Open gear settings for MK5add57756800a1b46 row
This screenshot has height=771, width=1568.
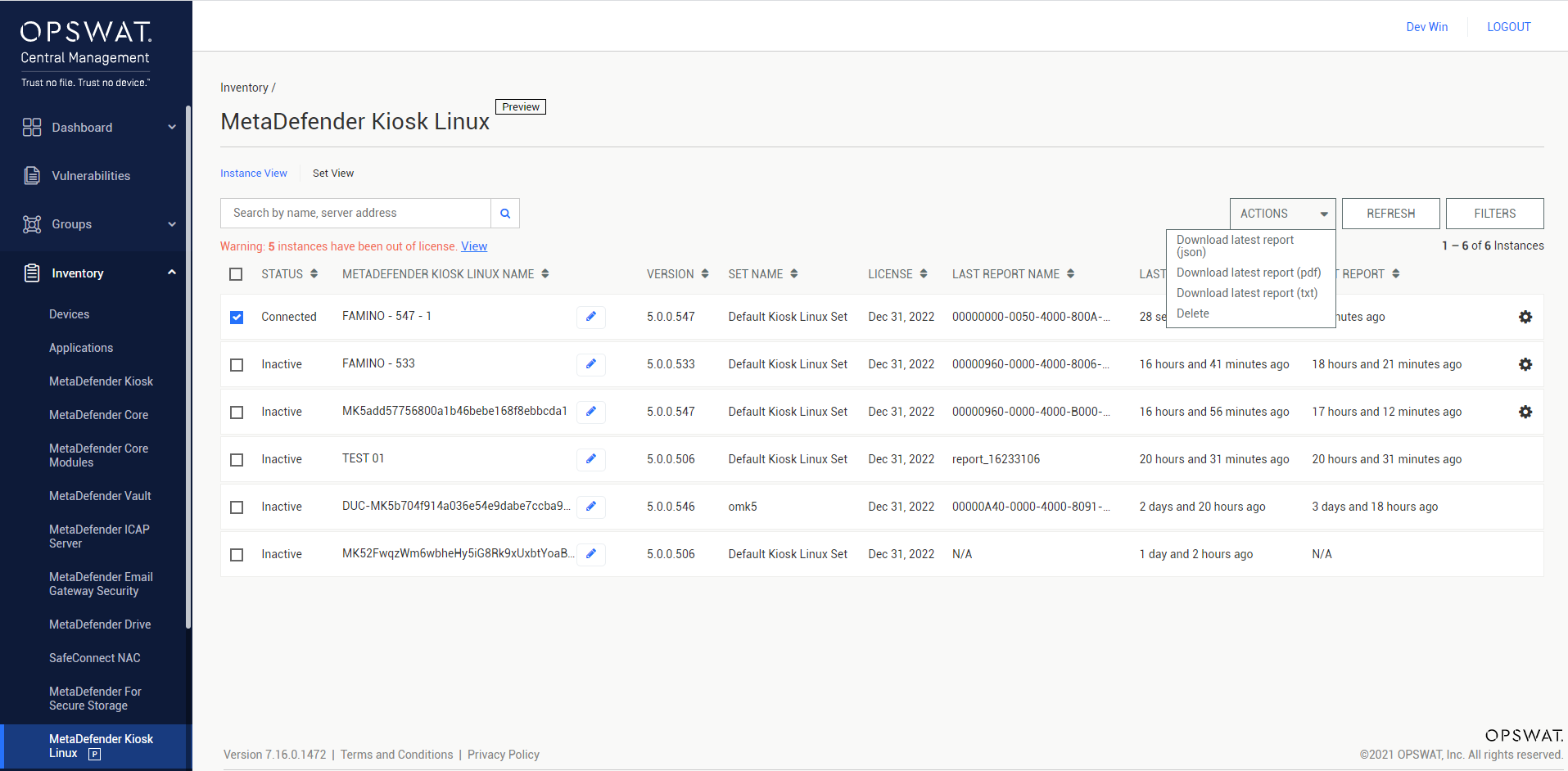(x=1525, y=412)
